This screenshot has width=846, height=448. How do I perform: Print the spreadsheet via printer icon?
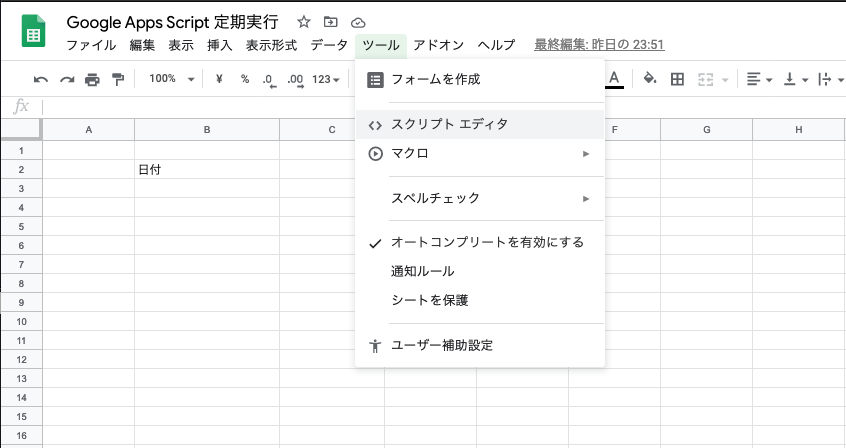[x=92, y=79]
